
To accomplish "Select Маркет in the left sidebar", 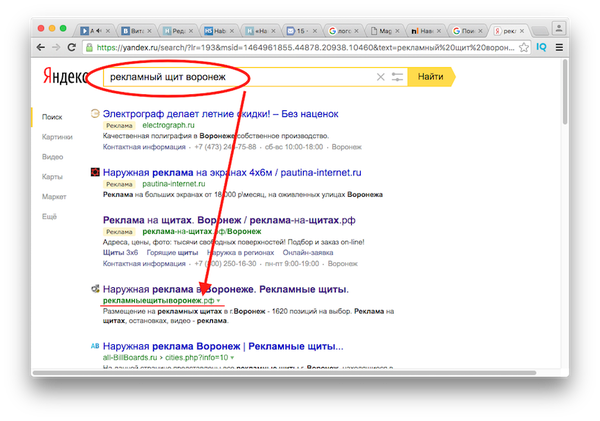I will coord(54,197).
